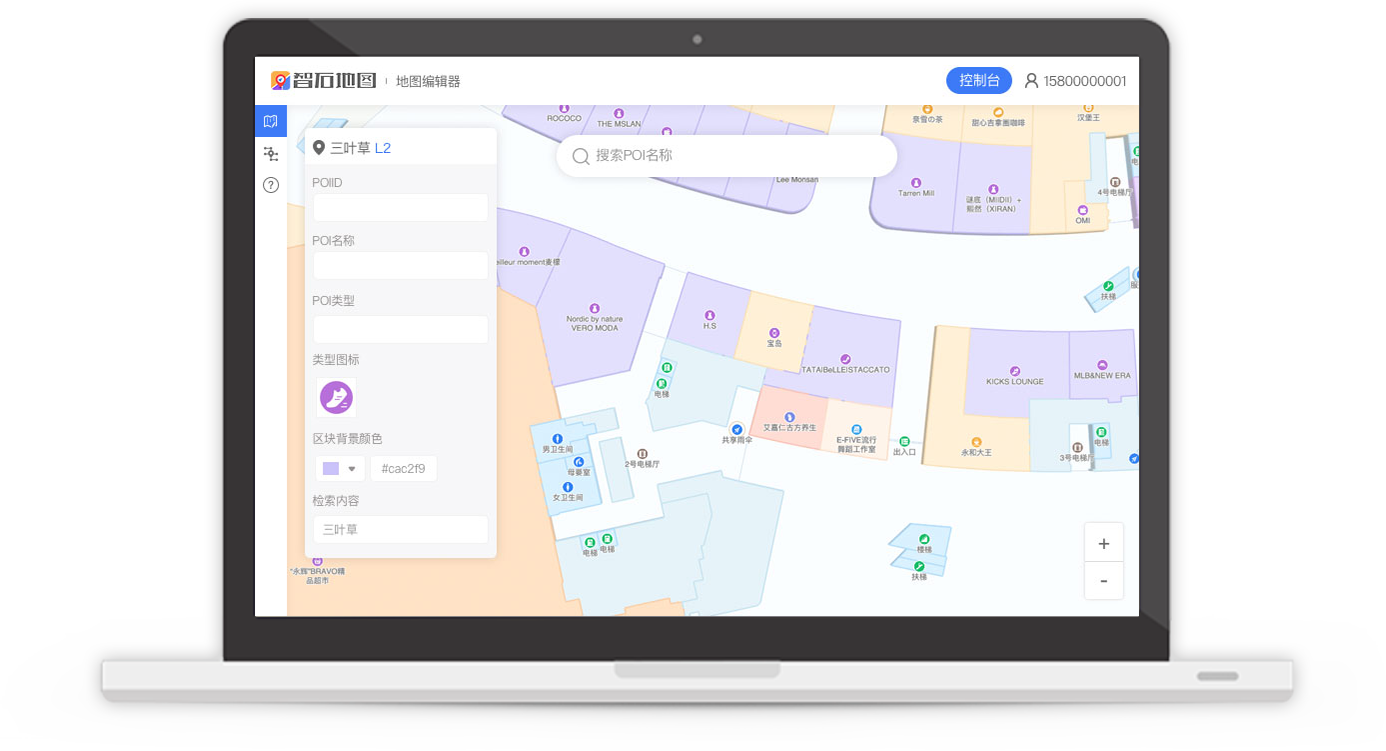
Task: Select the 共享雨伞 marker
Action: tap(736, 429)
